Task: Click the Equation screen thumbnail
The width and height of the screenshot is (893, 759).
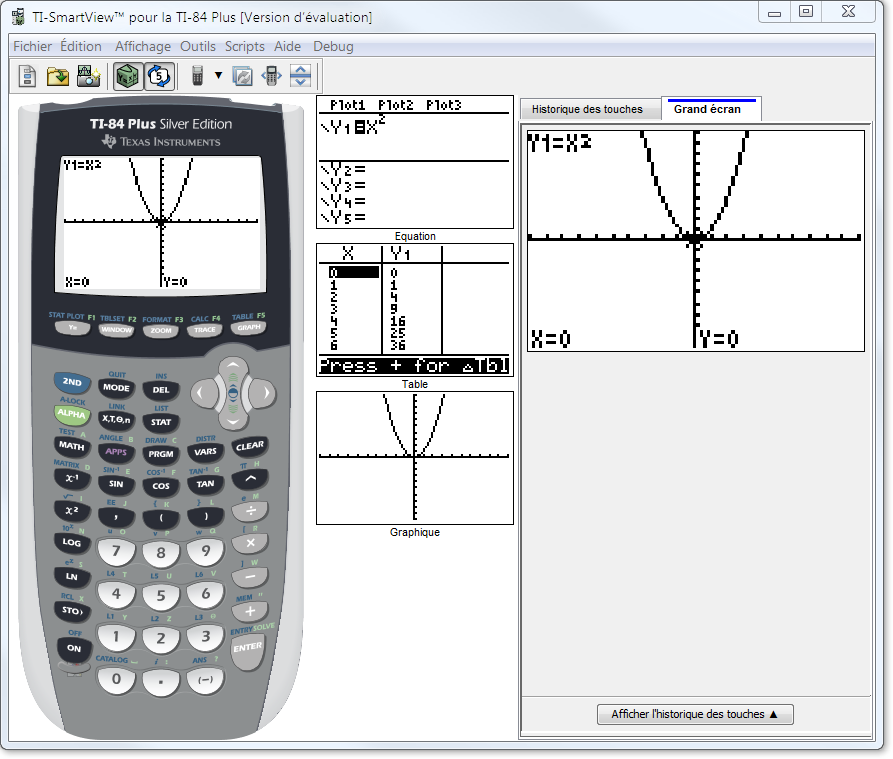Action: coord(415,162)
